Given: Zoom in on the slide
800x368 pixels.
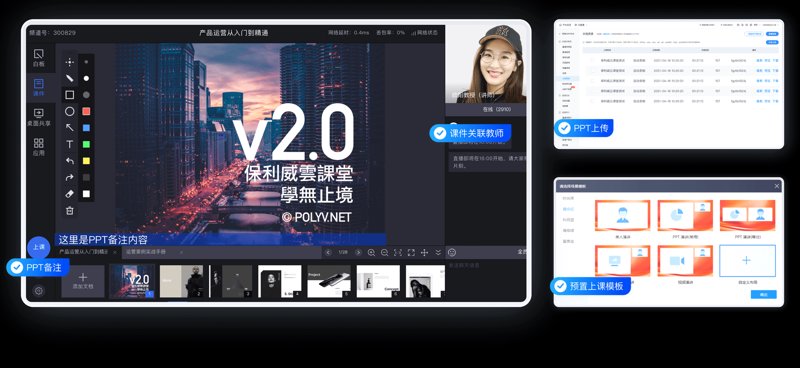Looking at the screenshot, I should [371, 252].
